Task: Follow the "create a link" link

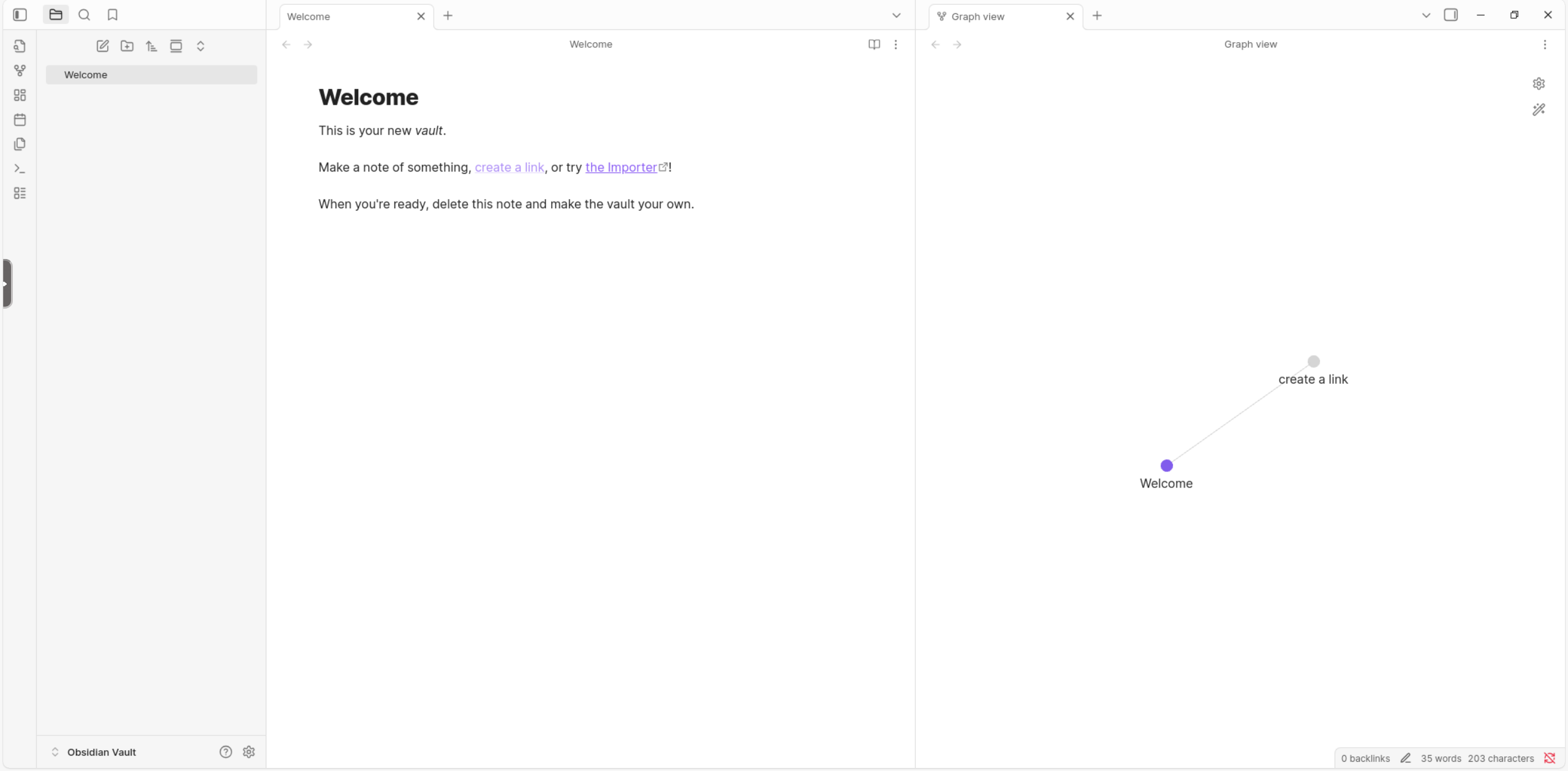Action: (x=509, y=167)
